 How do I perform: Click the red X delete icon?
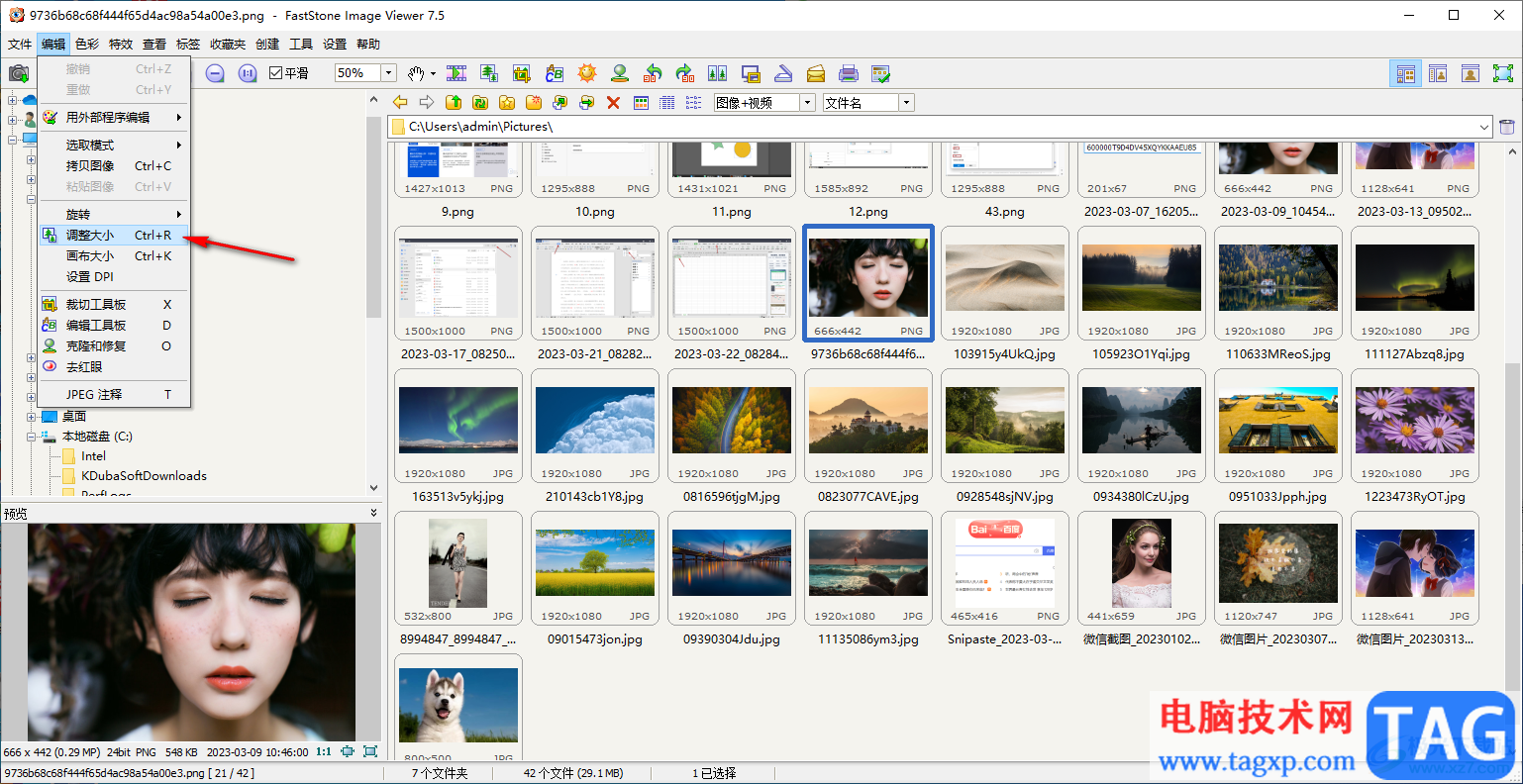pos(614,102)
